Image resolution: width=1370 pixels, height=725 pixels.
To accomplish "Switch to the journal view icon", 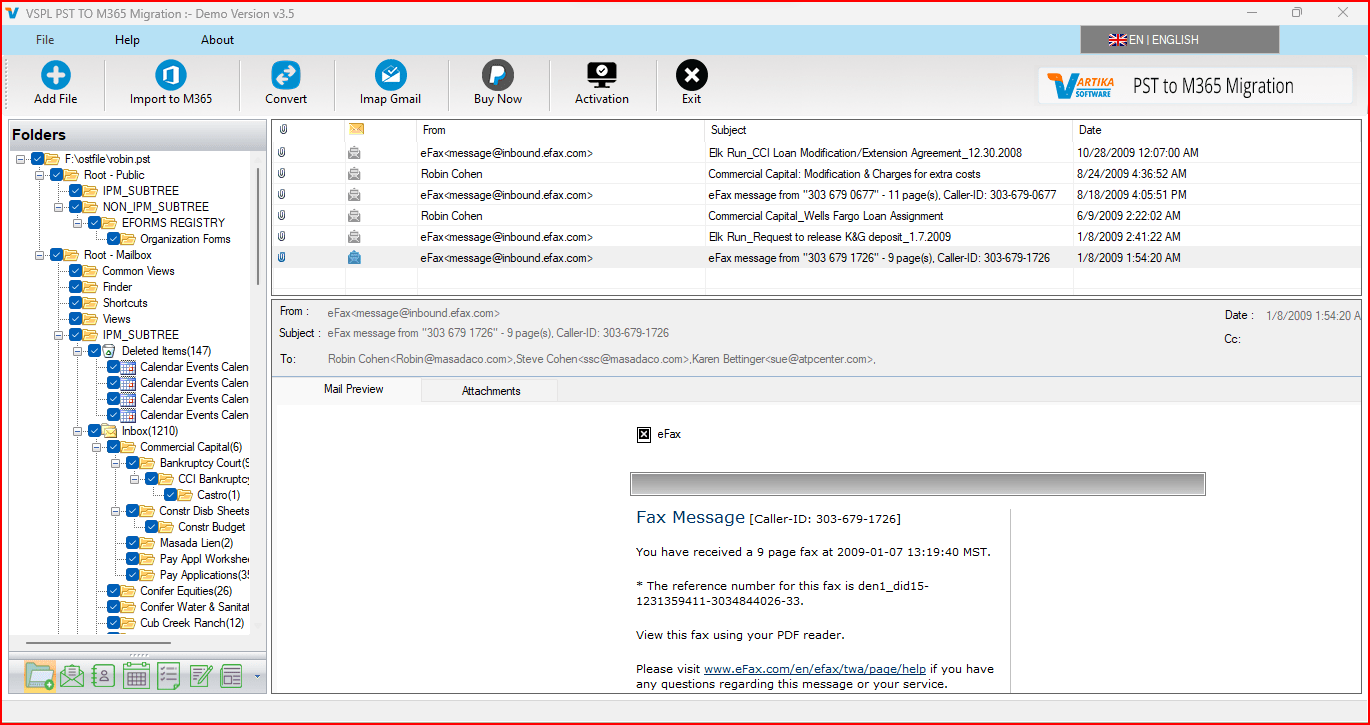I will [232, 676].
